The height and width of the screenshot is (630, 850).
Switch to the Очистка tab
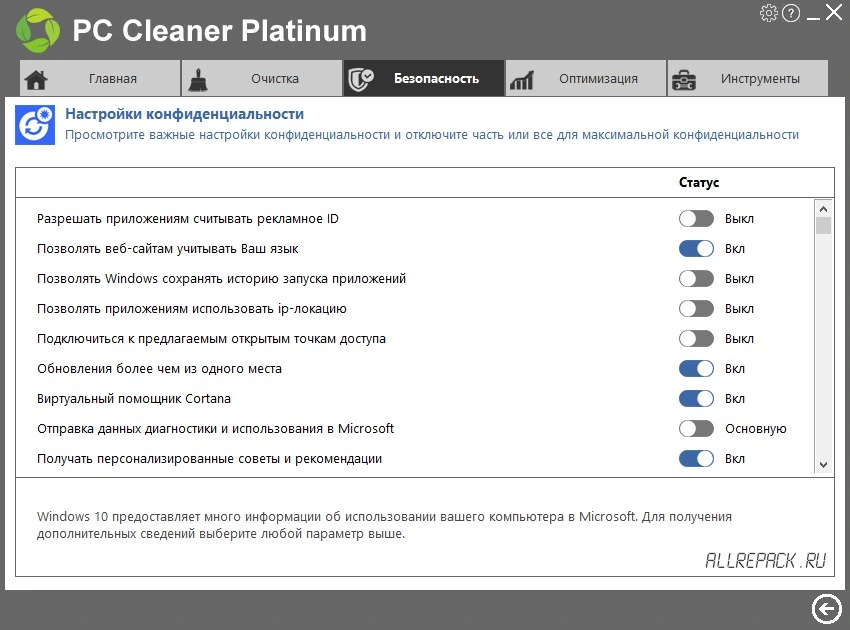pyautogui.click(x=262, y=79)
